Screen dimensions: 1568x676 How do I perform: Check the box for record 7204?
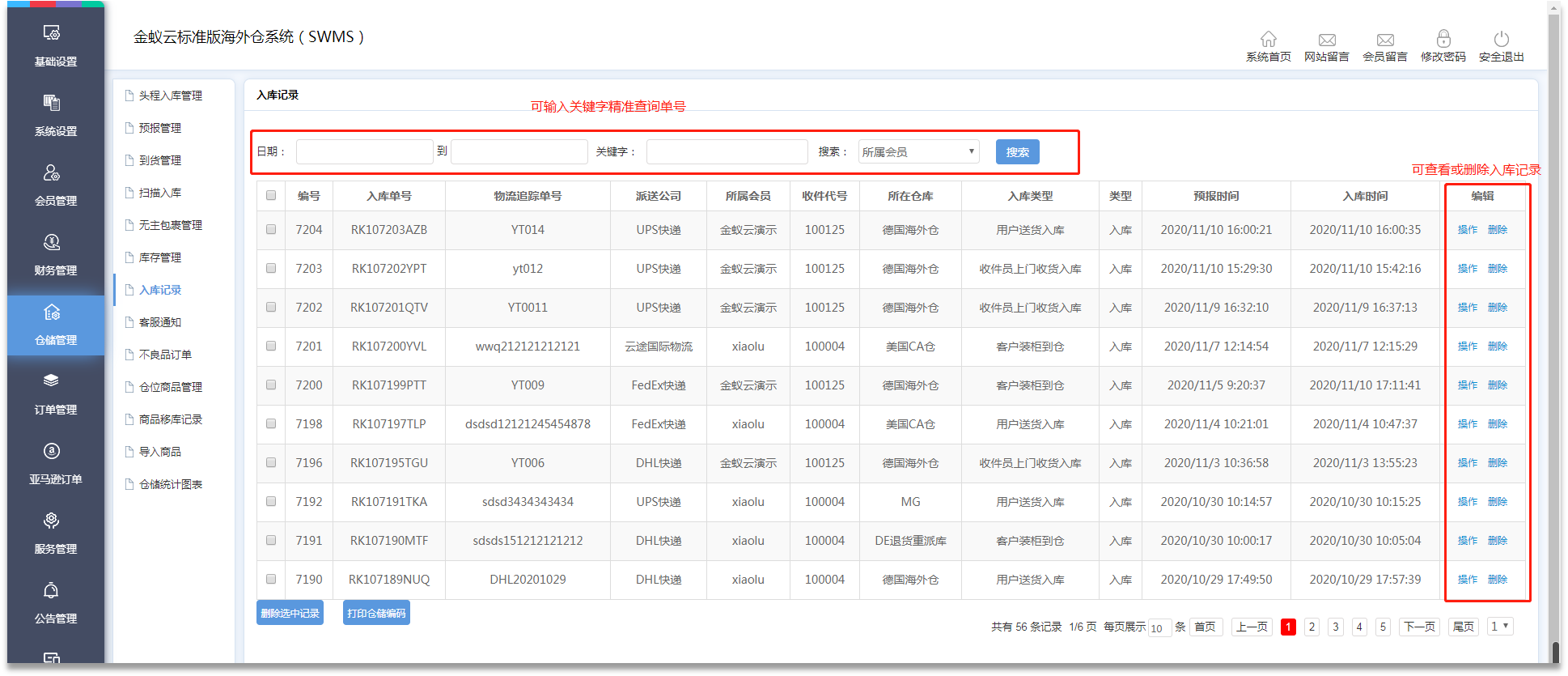coord(271,230)
